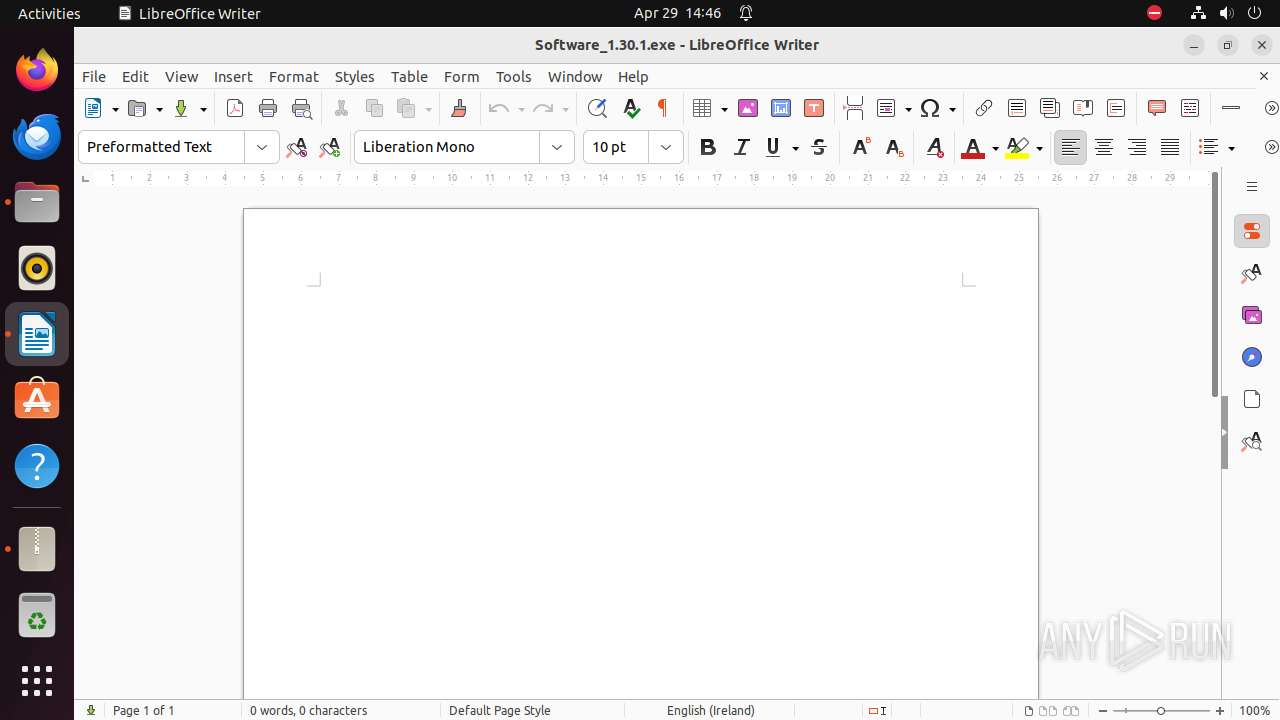Image resolution: width=1280 pixels, height=720 pixels.
Task: Open the underline style dropdown arrow
Action: point(796,148)
